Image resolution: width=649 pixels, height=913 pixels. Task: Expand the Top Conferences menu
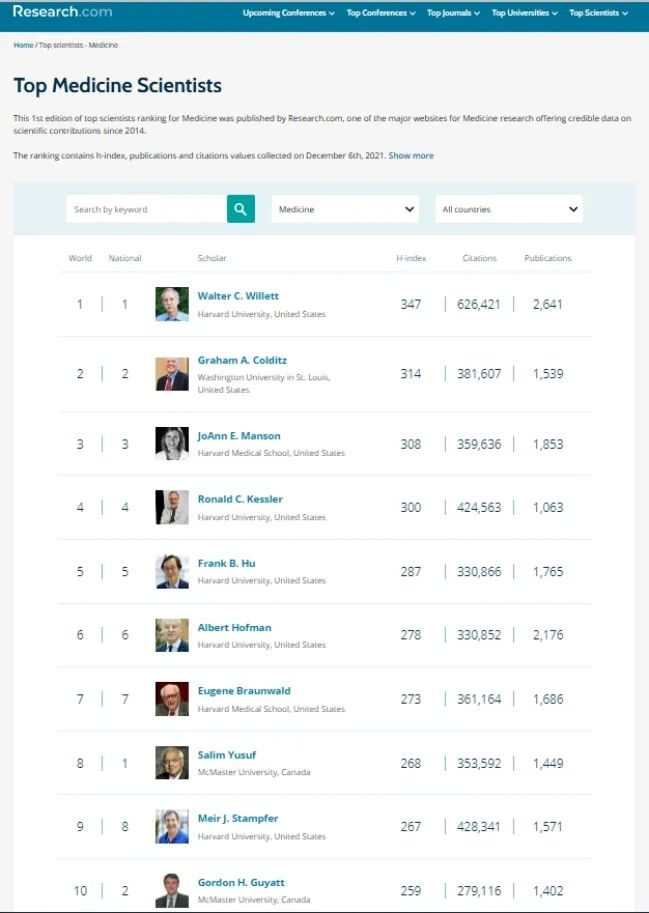382,13
